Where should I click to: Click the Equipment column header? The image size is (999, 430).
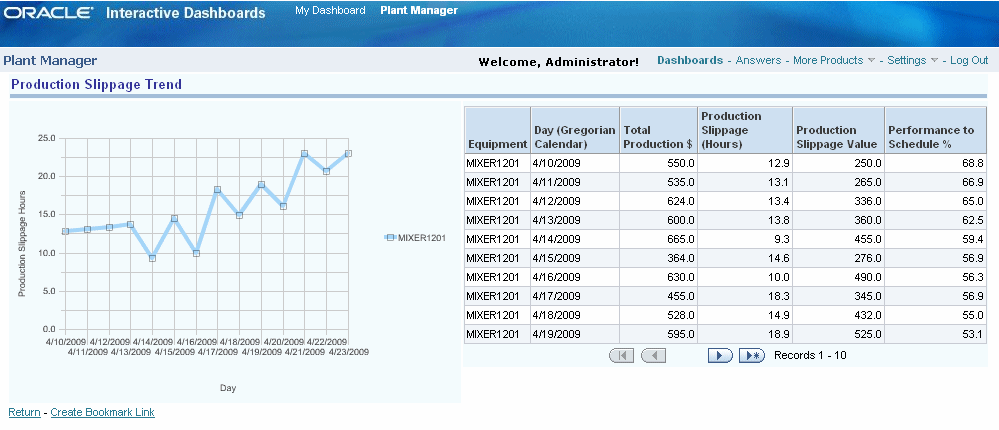tap(497, 130)
